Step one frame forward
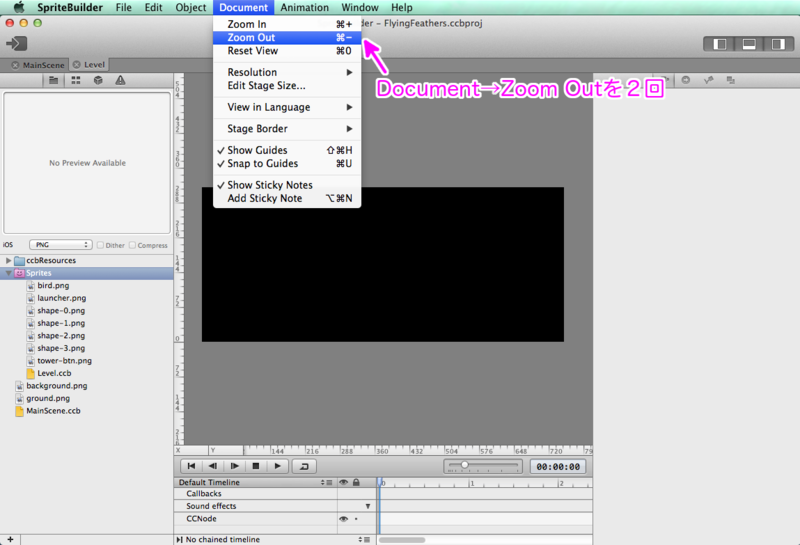800x545 pixels. (234, 466)
